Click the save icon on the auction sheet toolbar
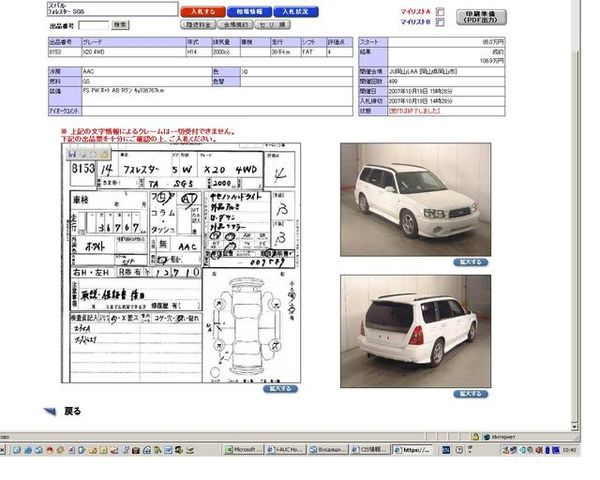Screen dimensions: 600x480 point(72,154)
